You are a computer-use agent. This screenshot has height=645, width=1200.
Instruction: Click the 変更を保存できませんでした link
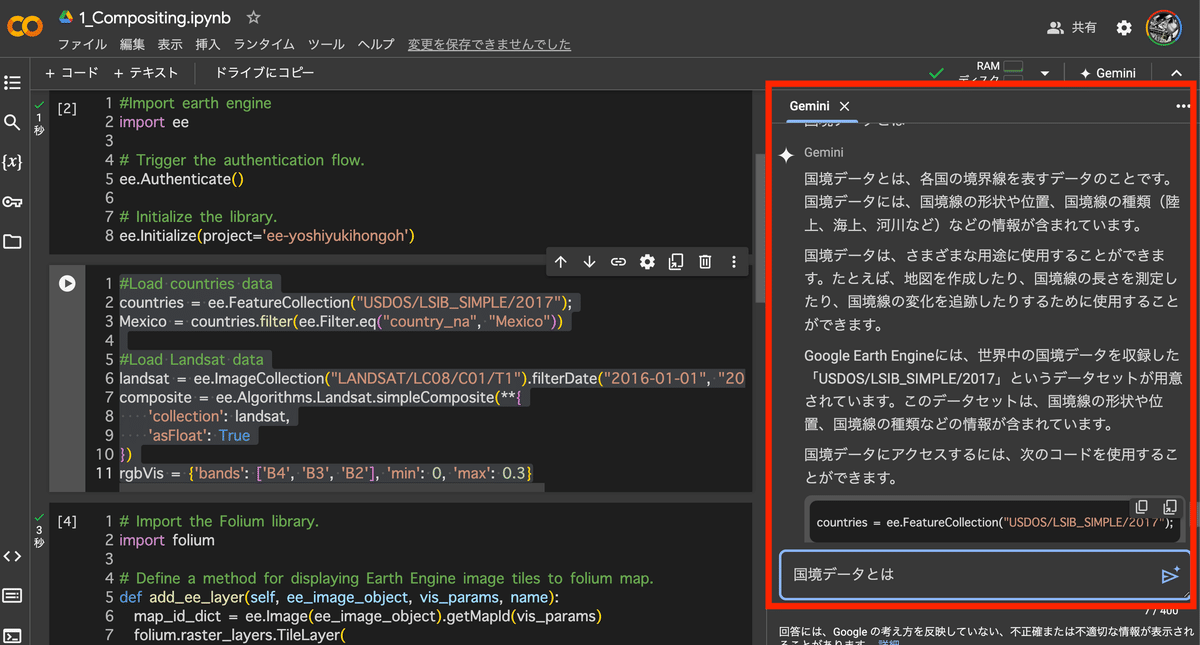tap(490, 44)
